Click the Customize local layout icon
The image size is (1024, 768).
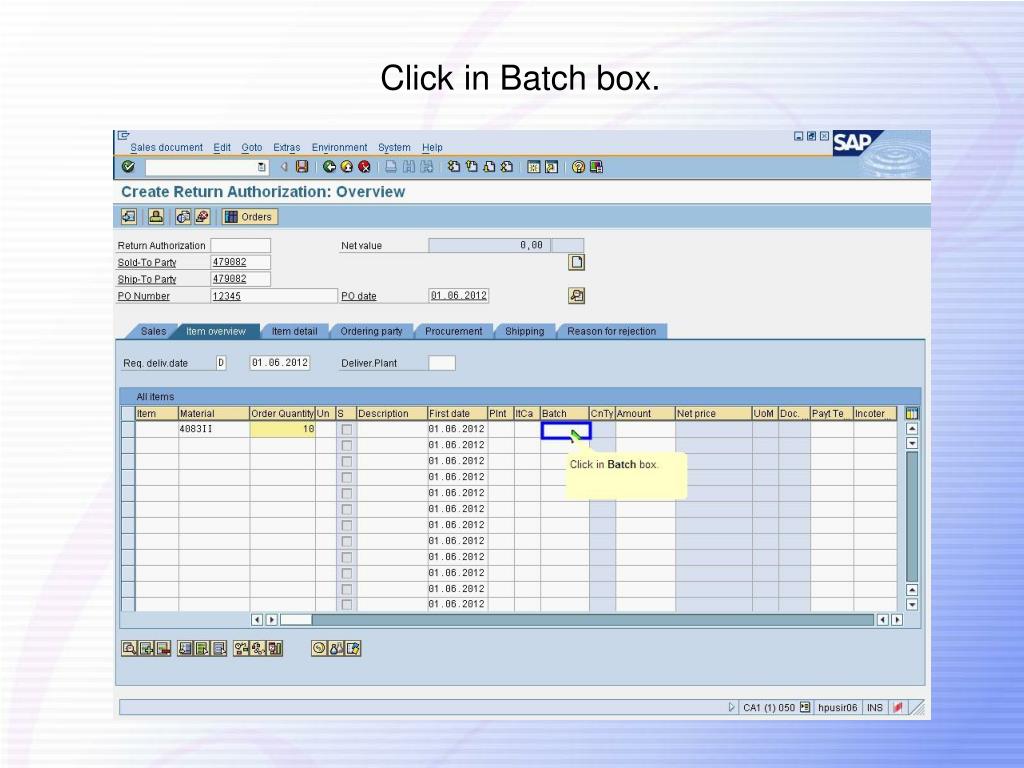coord(596,167)
